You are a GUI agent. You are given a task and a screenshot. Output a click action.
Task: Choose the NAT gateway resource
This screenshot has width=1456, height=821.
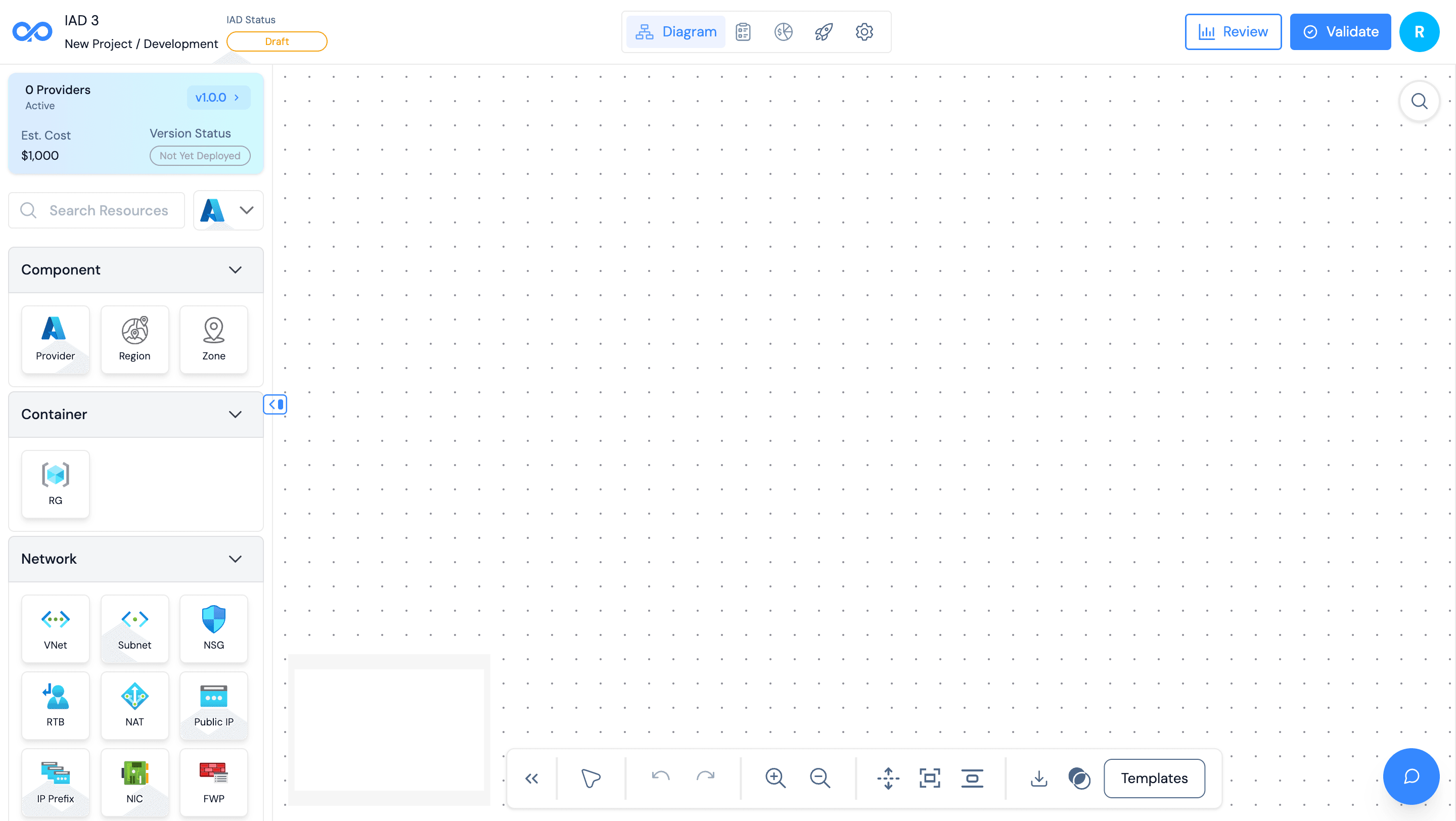tap(134, 705)
